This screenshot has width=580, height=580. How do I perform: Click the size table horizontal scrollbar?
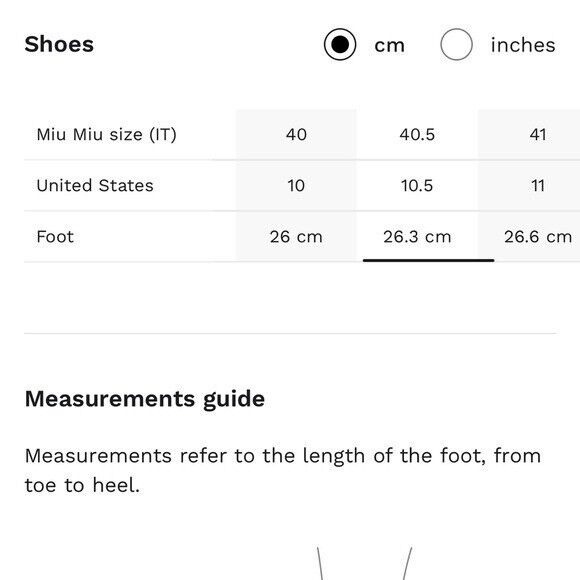(x=428, y=260)
